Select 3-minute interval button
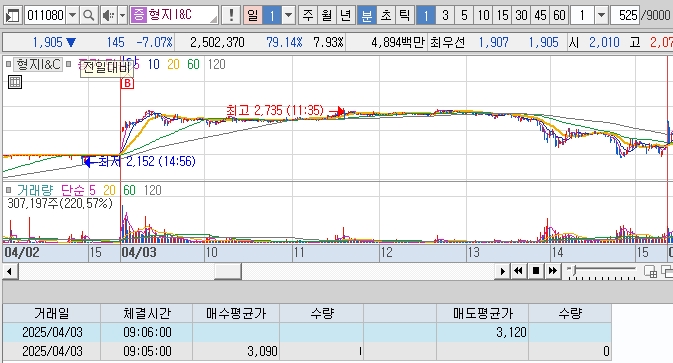This screenshot has width=673, height=363. coord(445,15)
